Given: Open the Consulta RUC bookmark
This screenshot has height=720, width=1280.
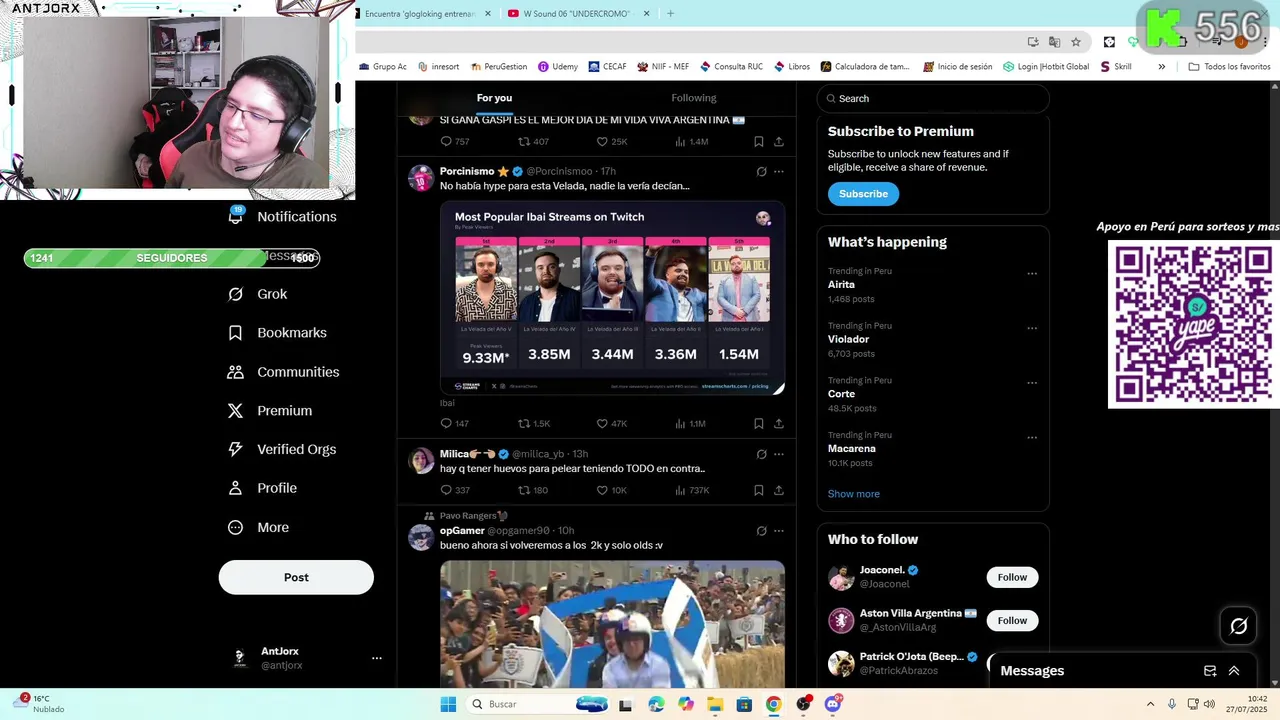Looking at the screenshot, I should [x=731, y=67].
